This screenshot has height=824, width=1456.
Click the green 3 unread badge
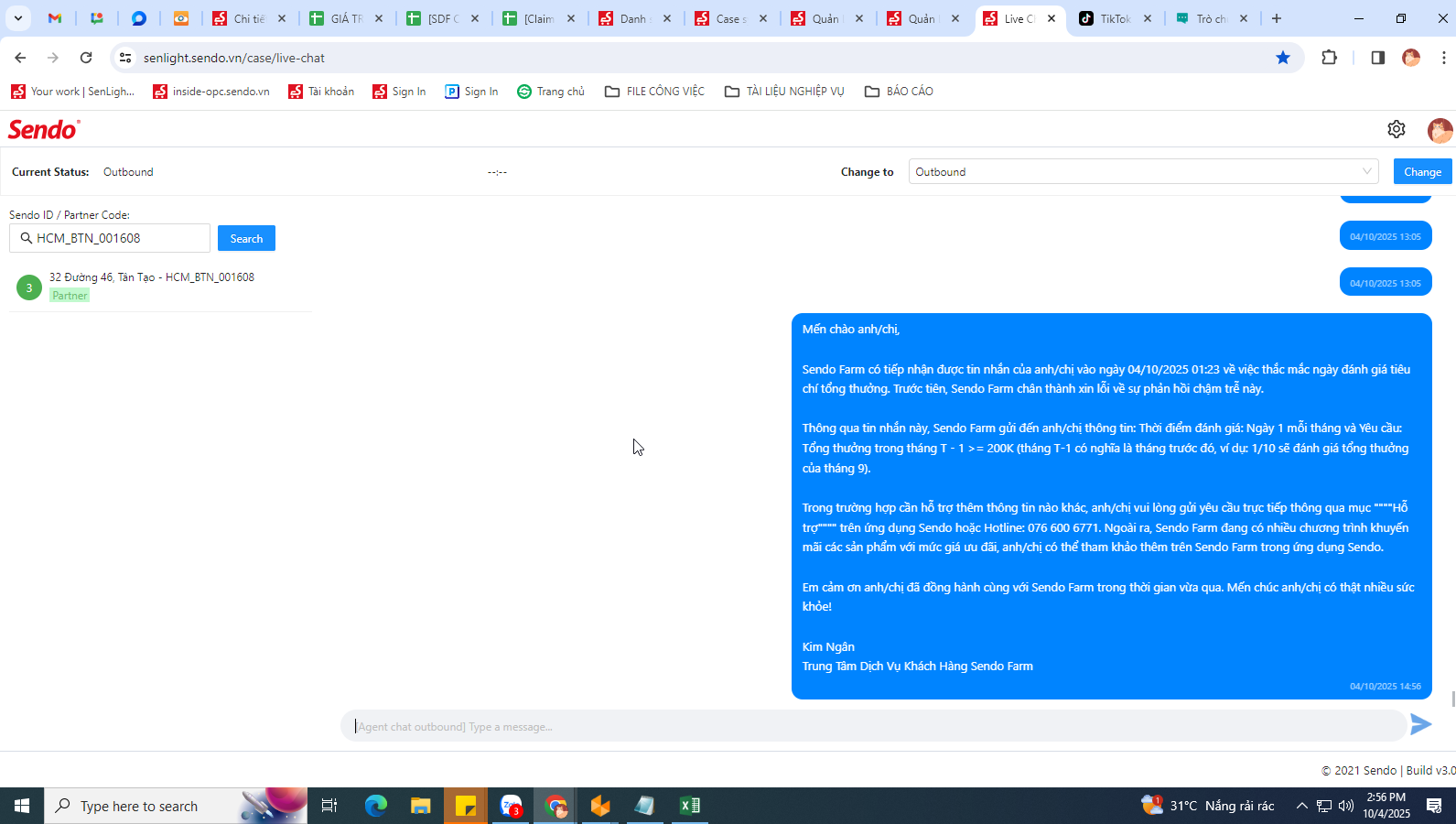(29, 287)
